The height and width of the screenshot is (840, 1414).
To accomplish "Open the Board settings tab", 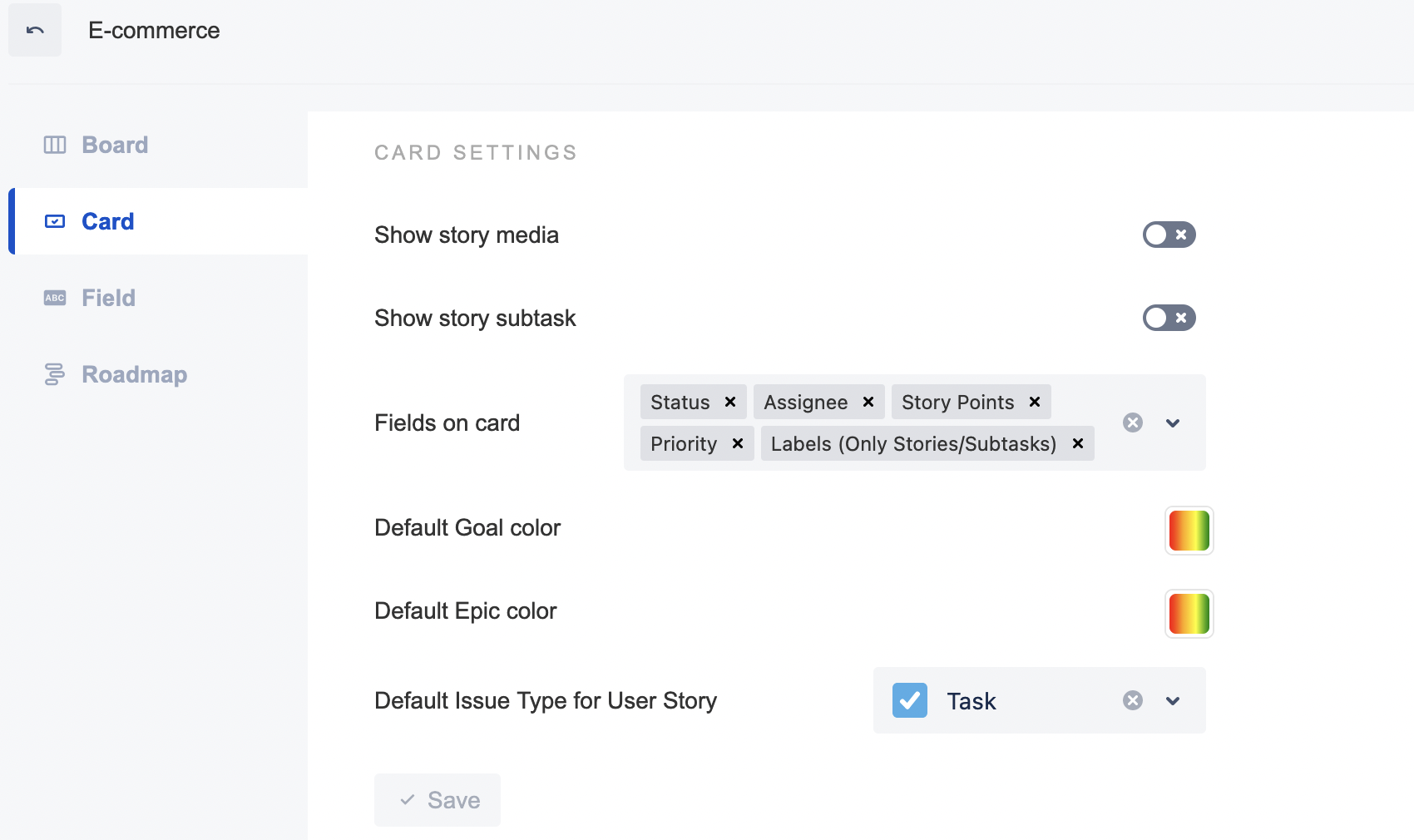I will 115,145.
